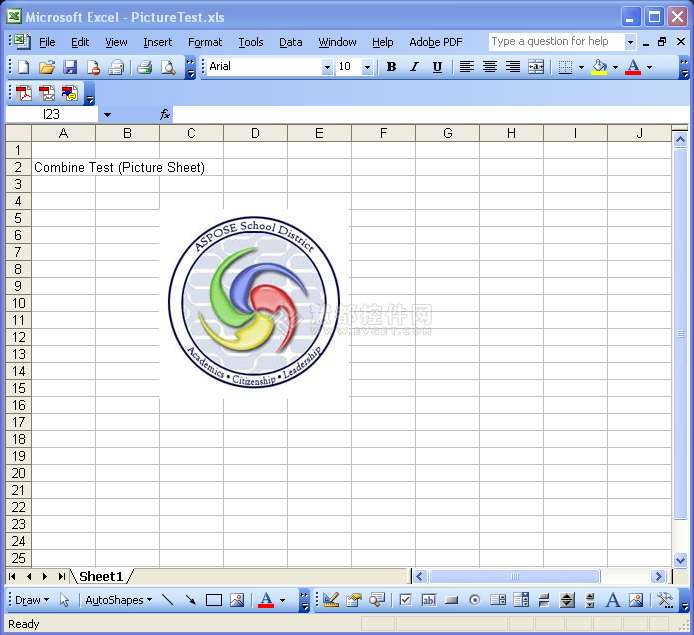Open the Format menu
Screen dimensions: 694x635
(x=205, y=42)
